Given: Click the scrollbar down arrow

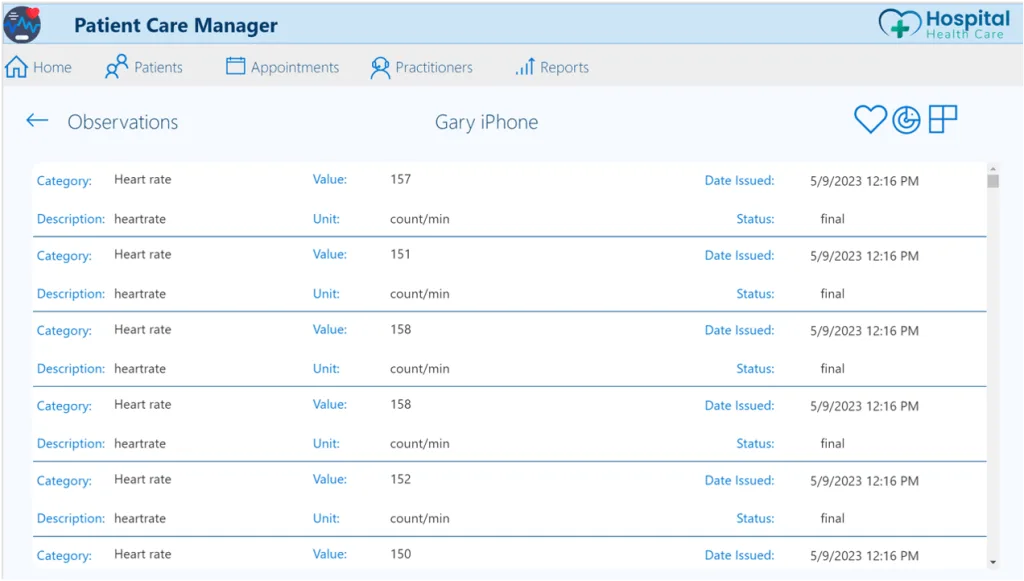Looking at the screenshot, I should tap(993, 562).
